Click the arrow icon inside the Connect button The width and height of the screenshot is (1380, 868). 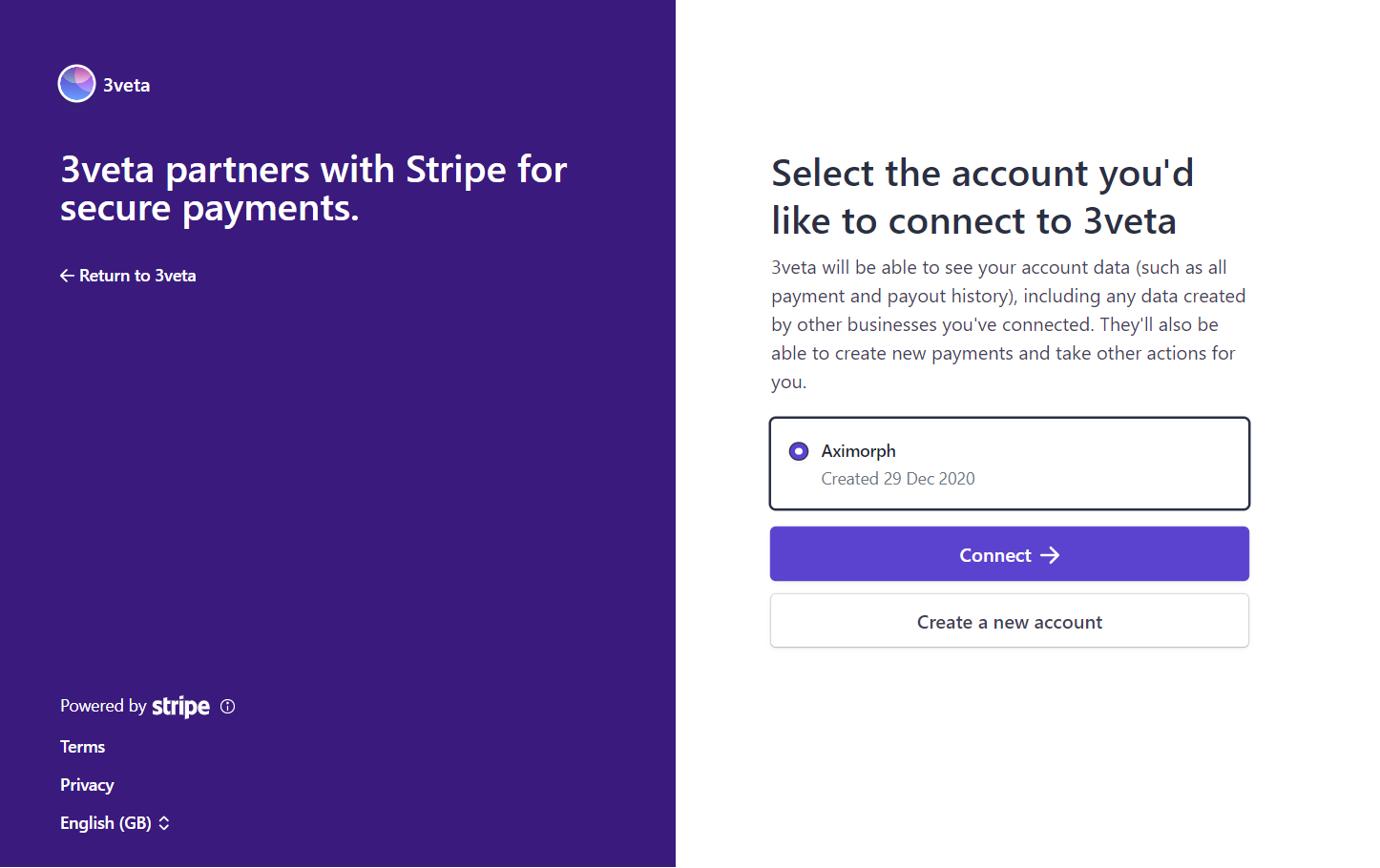pos(1051,554)
